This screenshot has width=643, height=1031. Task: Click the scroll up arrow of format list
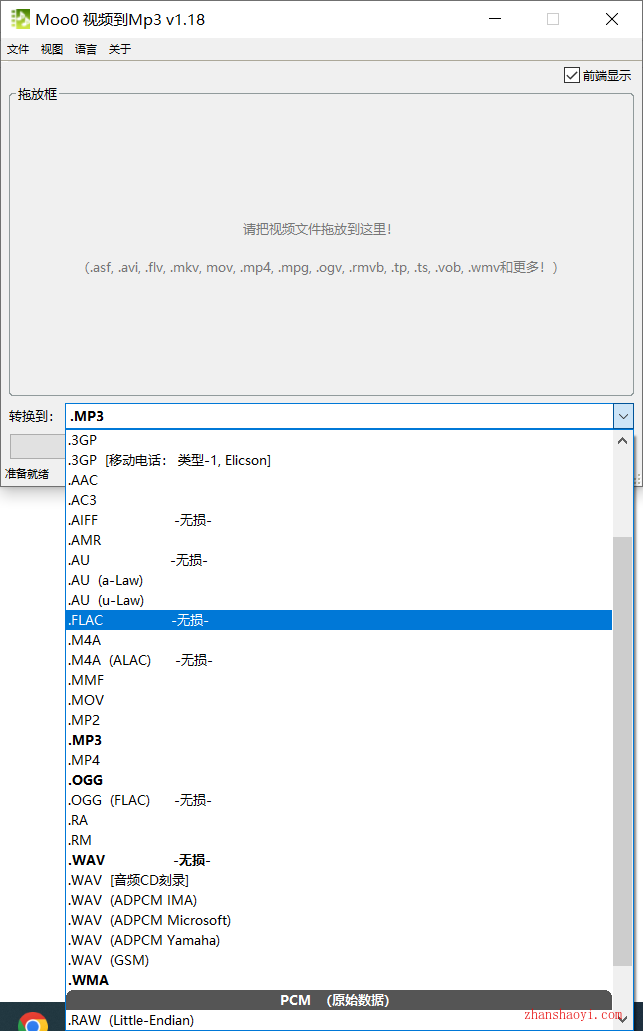click(x=623, y=441)
